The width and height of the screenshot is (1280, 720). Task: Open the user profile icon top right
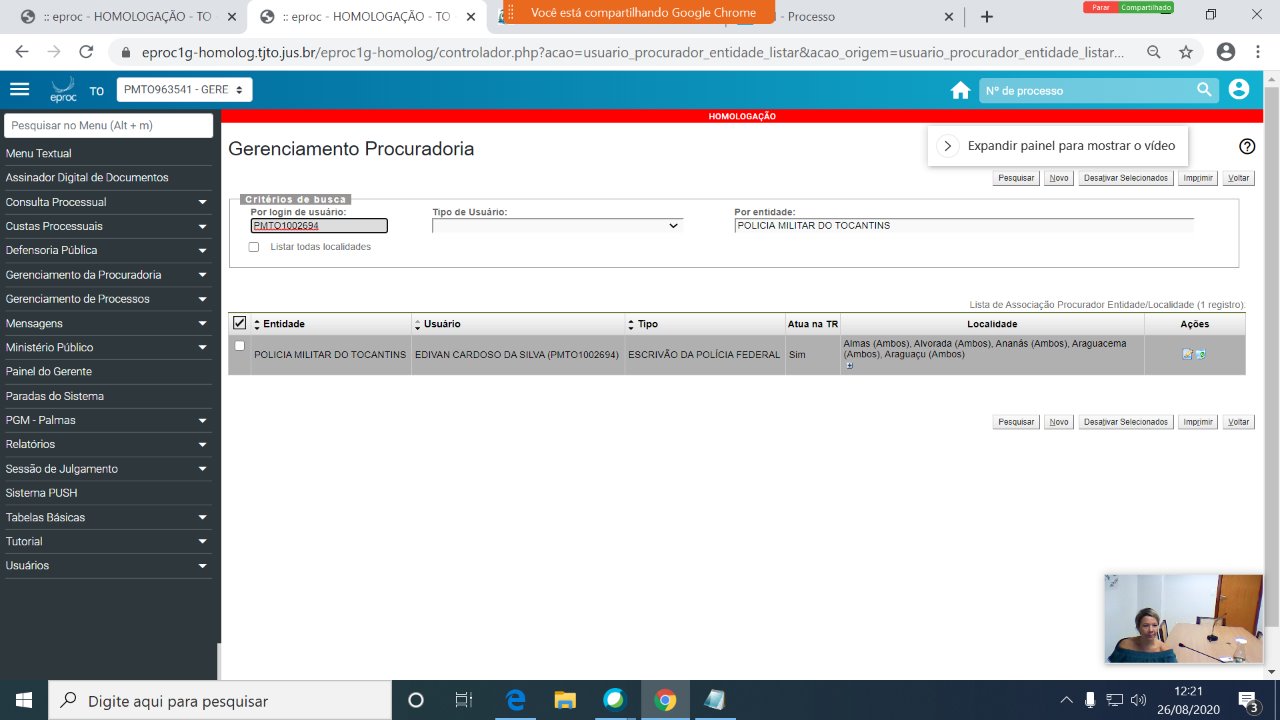pyautogui.click(x=1238, y=89)
